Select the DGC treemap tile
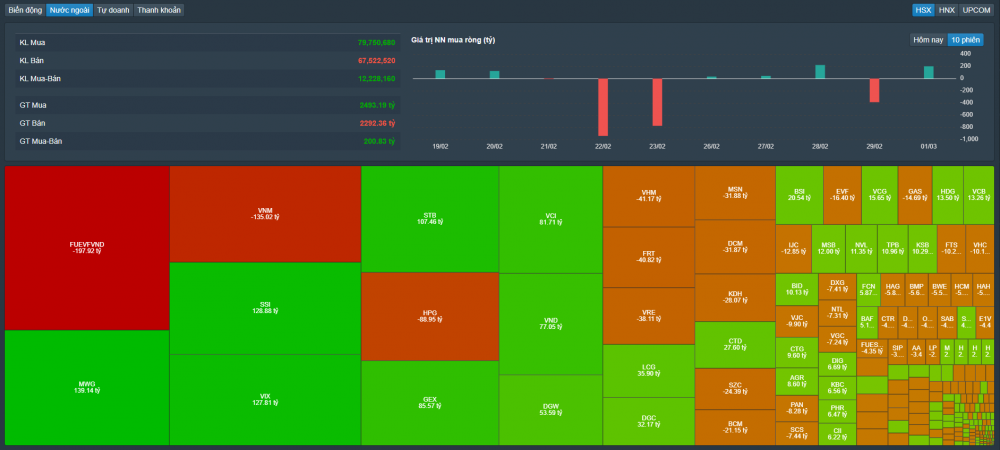 649,421
